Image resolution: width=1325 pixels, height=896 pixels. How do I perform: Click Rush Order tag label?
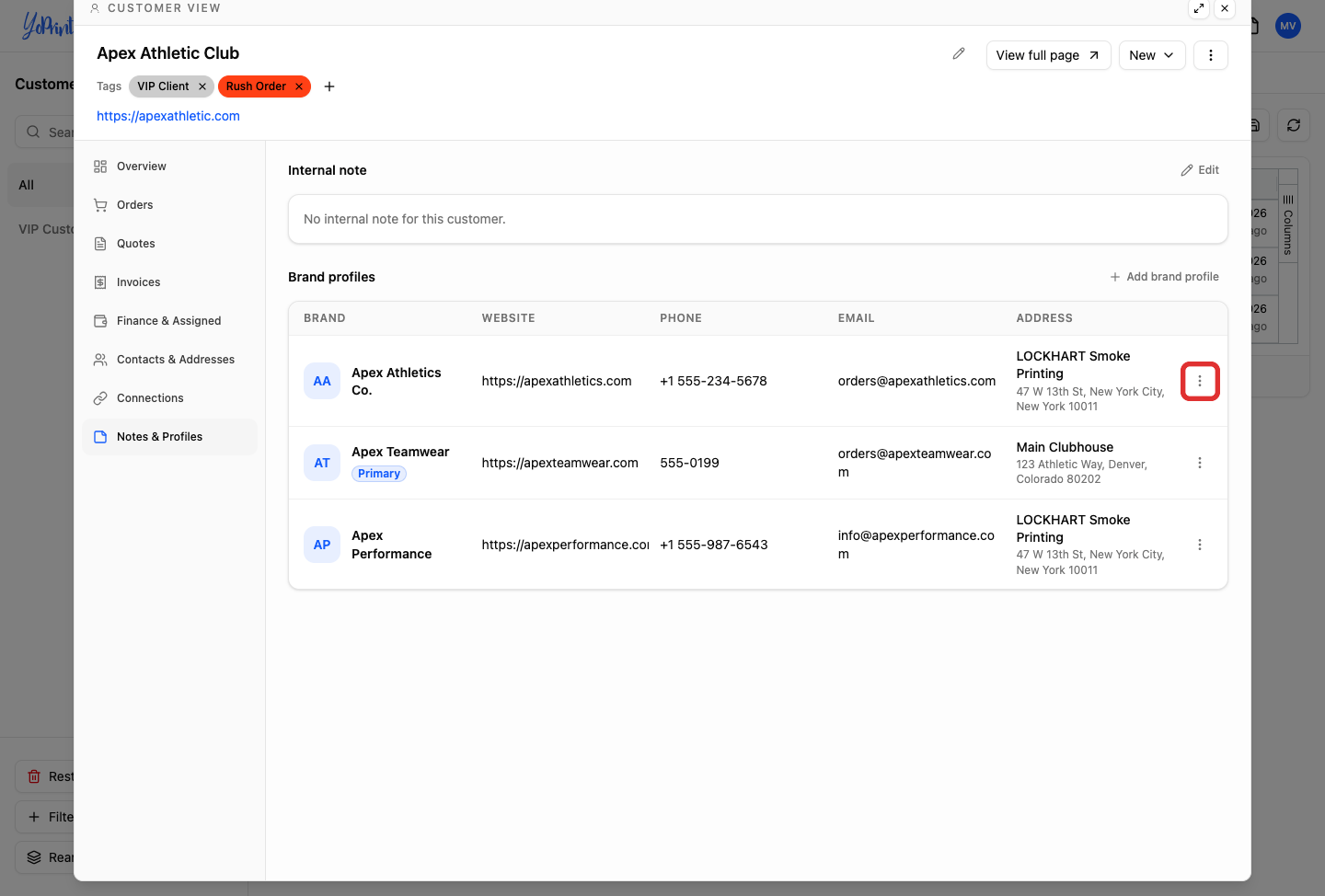click(x=256, y=86)
